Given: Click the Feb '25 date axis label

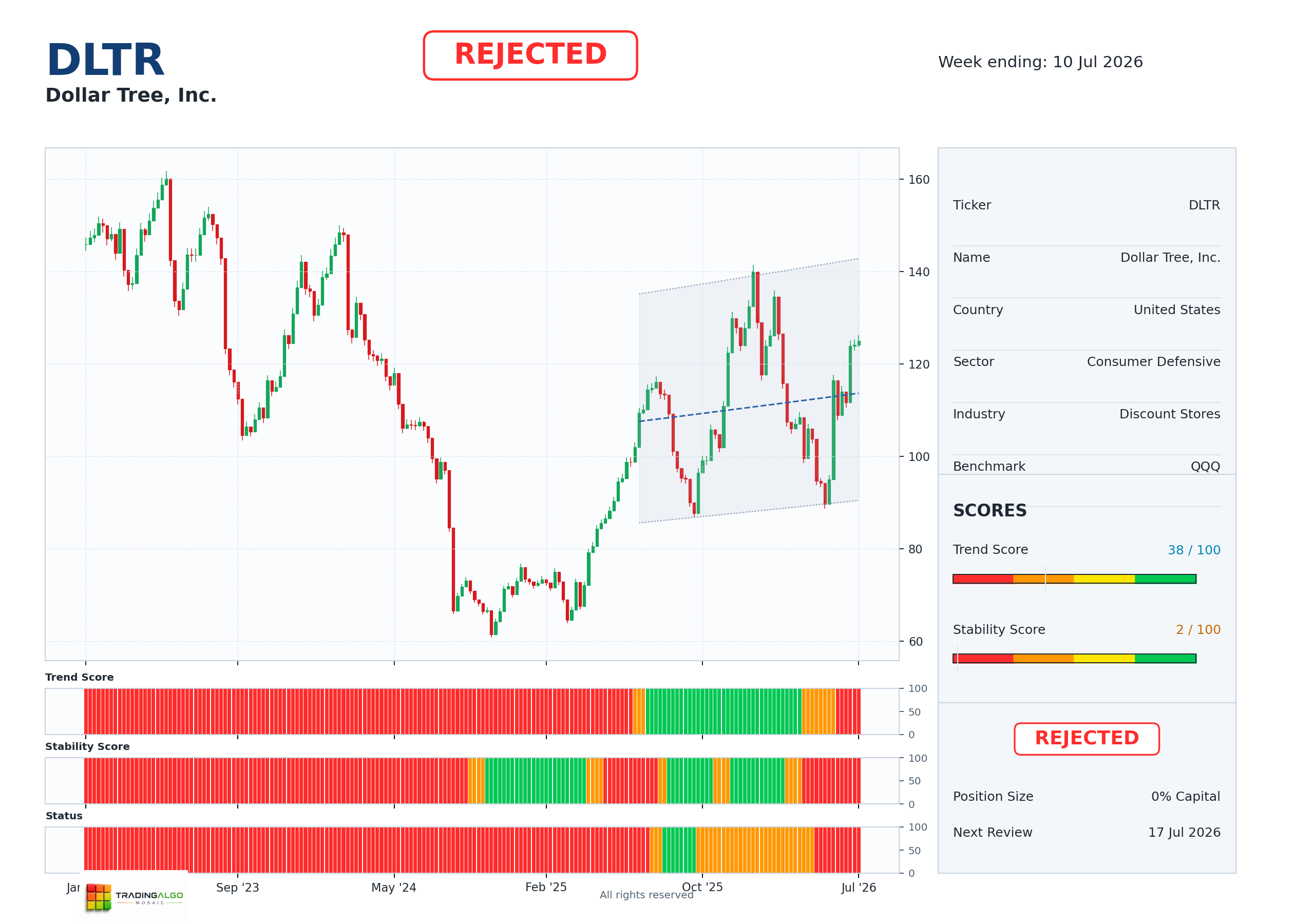Looking at the screenshot, I should pos(546,888).
